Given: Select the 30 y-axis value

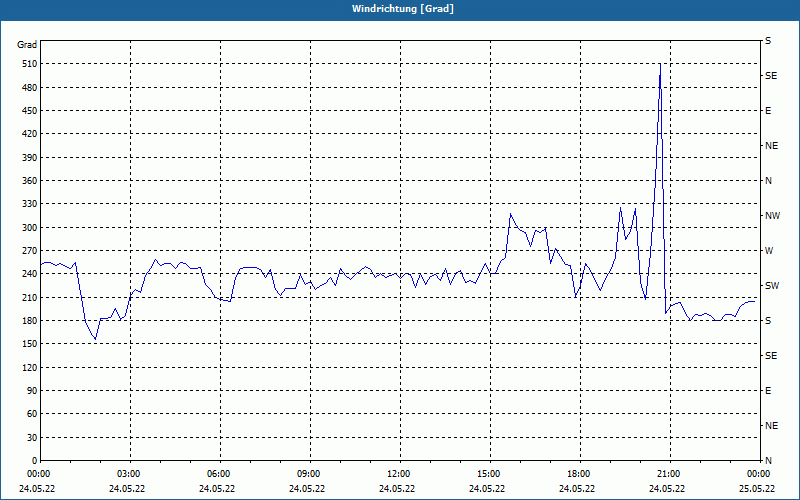Looking at the screenshot, I should point(32,437).
